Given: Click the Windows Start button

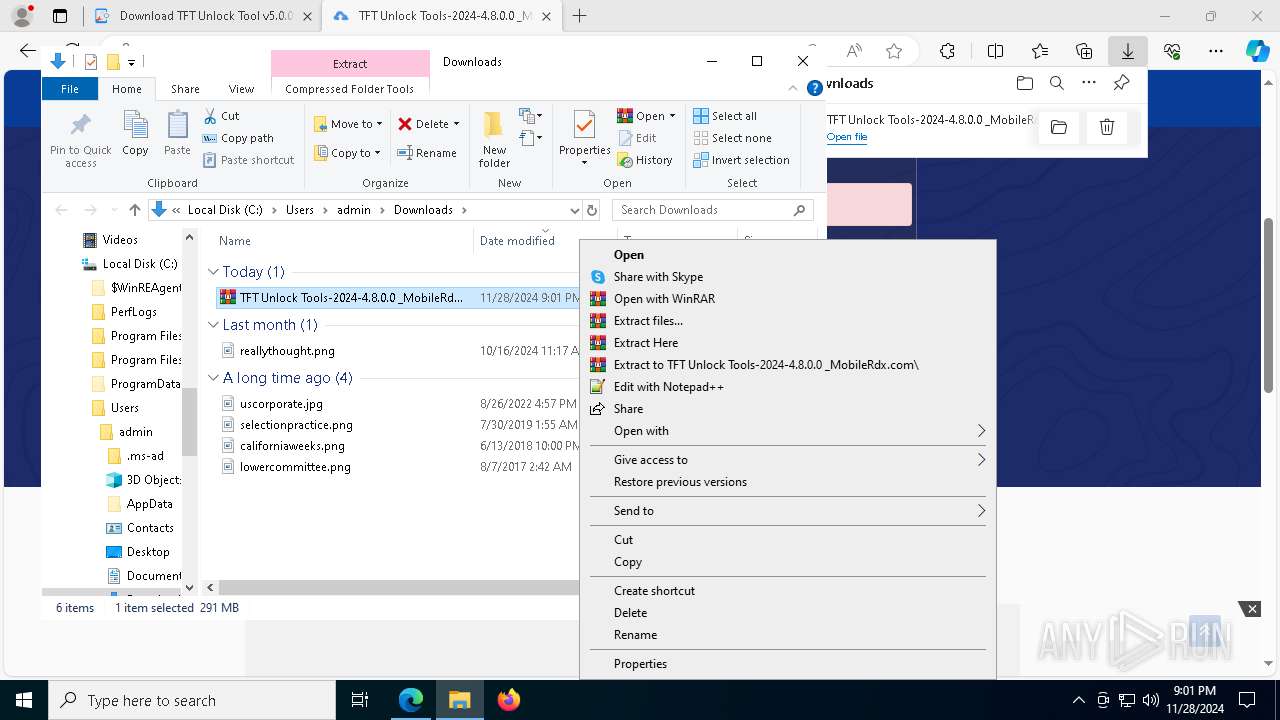Looking at the screenshot, I should click(x=24, y=700).
